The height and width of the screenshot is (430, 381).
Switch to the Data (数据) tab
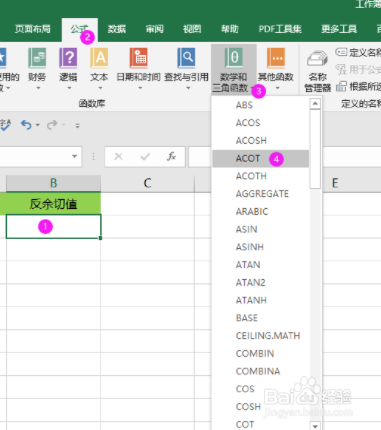[117, 29]
